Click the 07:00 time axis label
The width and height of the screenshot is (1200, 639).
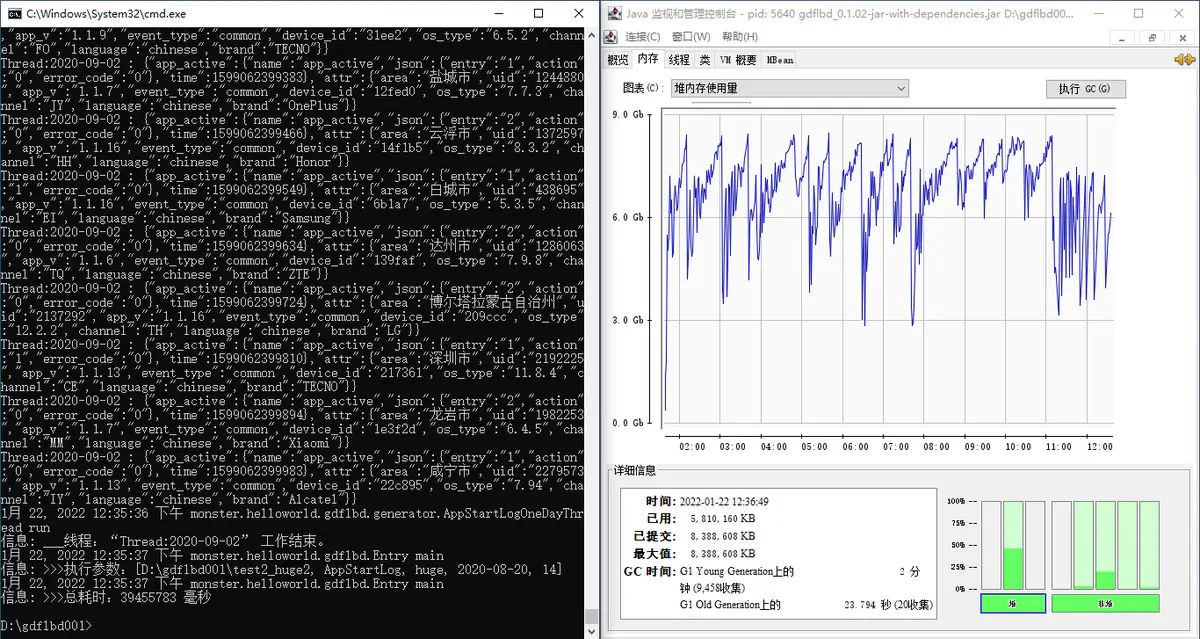[896, 446]
